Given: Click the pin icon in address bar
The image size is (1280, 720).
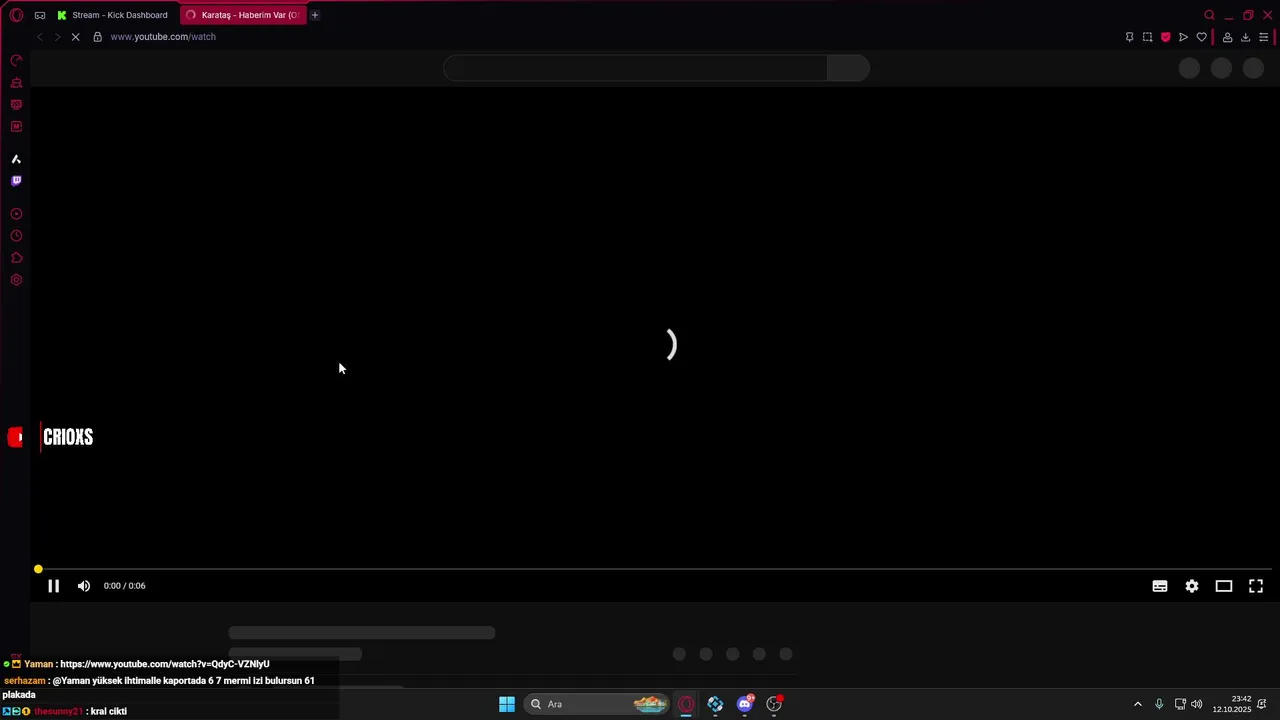Looking at the screenshot, I should tap(1129, 37).
